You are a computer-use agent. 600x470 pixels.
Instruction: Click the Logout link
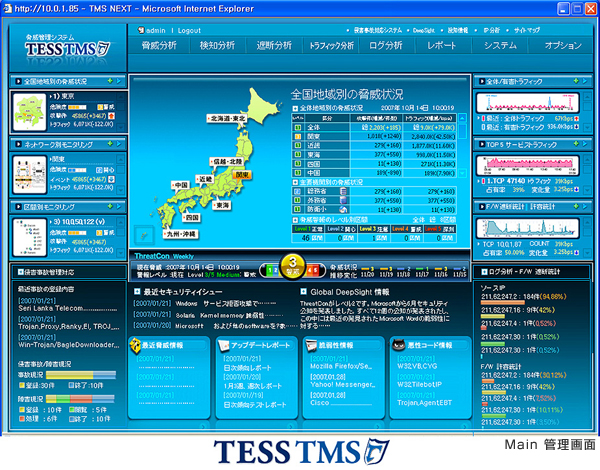click(189, 31)
